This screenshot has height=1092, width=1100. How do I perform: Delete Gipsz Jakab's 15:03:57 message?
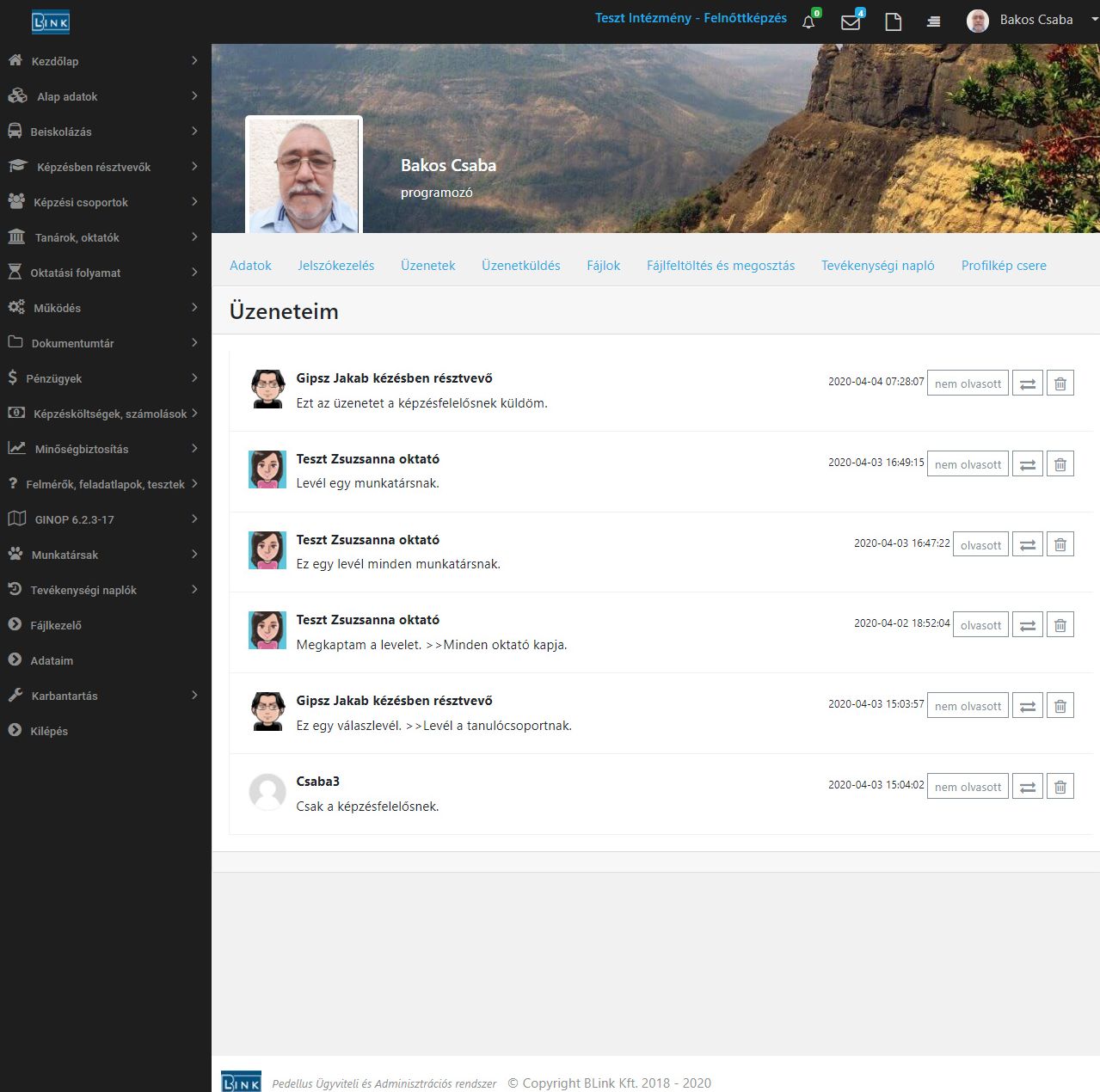click(1060, 706)
